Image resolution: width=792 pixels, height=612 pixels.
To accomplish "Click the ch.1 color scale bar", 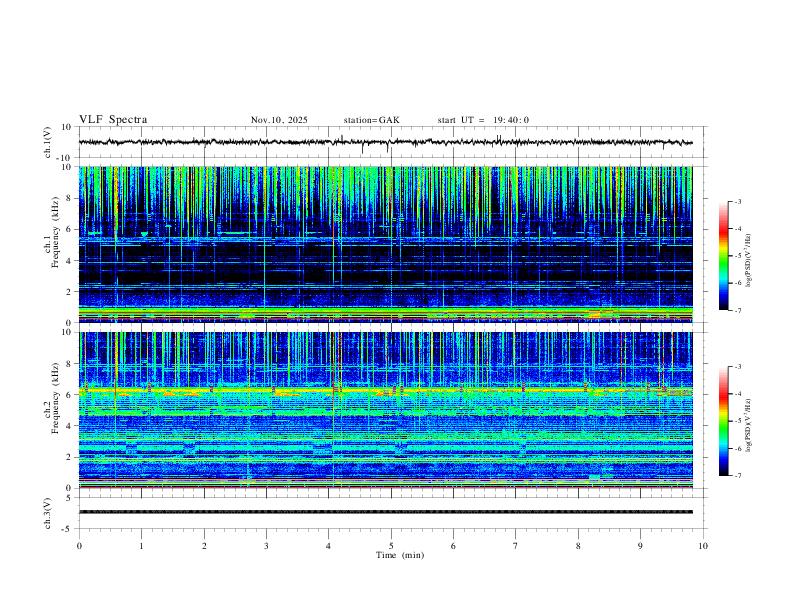I will point(724,256).
